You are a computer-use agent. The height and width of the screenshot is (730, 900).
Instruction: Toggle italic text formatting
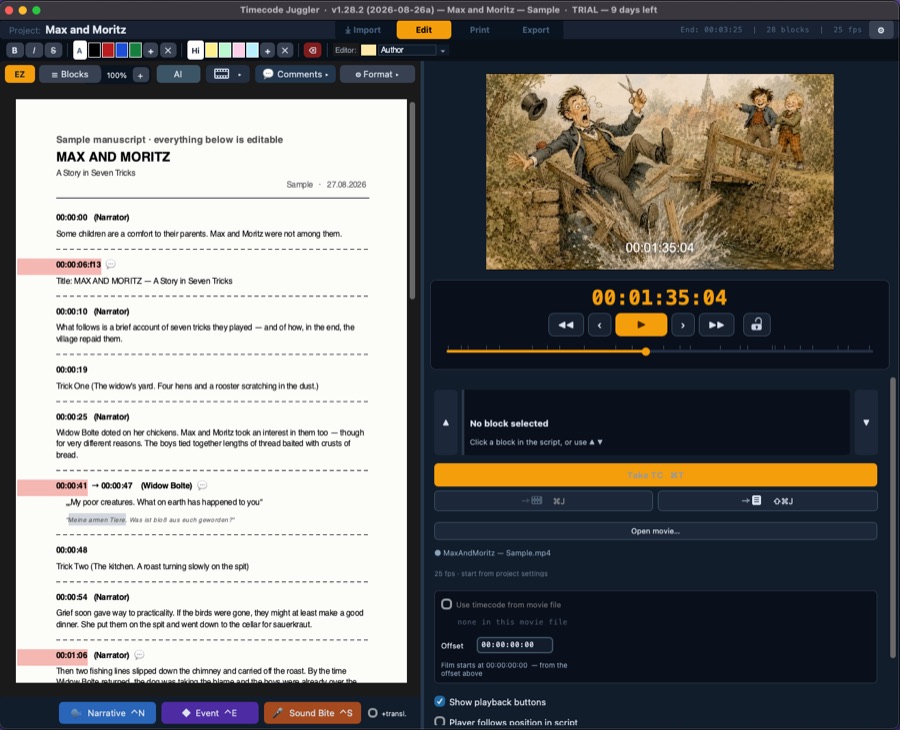(34, 51)
